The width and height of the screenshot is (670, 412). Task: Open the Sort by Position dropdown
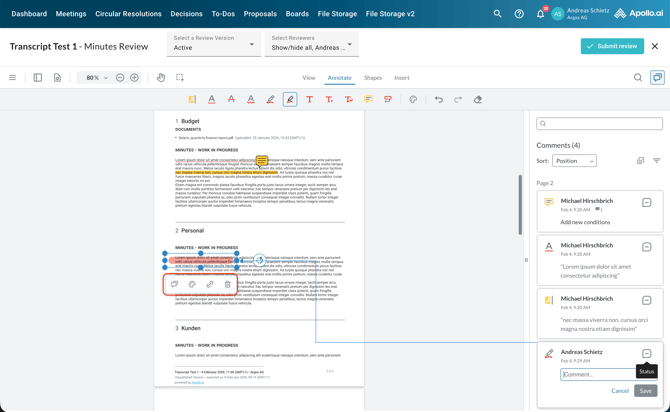pos(574,160)
